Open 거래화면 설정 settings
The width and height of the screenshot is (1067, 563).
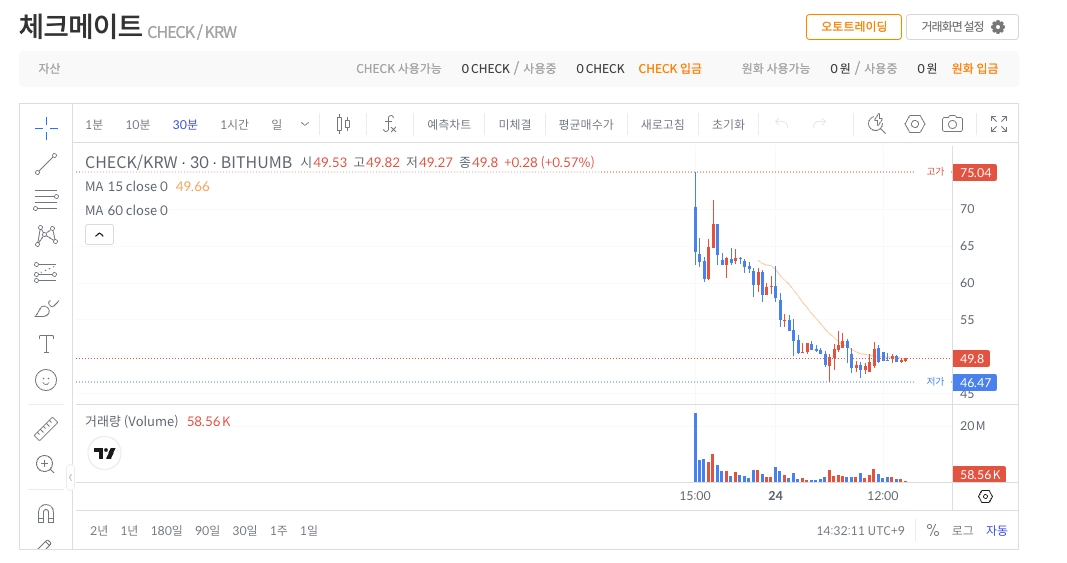962,27
